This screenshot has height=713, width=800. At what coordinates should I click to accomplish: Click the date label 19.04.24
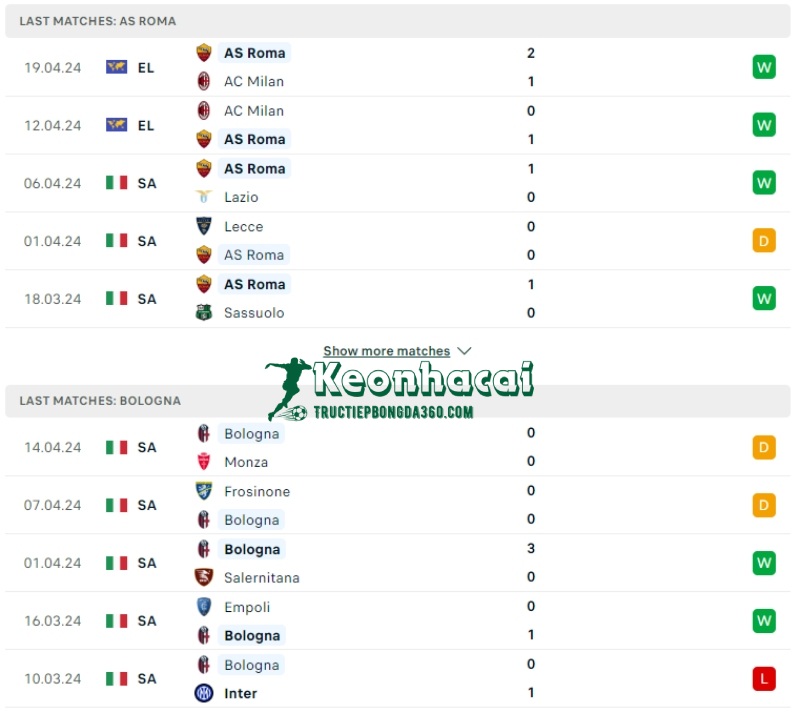tap(52, 67)
